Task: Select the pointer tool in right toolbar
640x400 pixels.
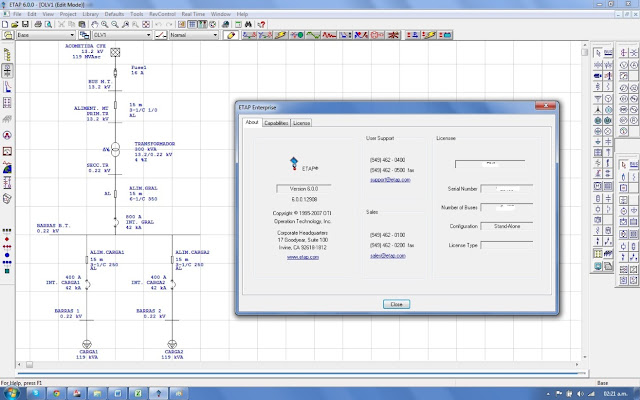Action: 598,53
